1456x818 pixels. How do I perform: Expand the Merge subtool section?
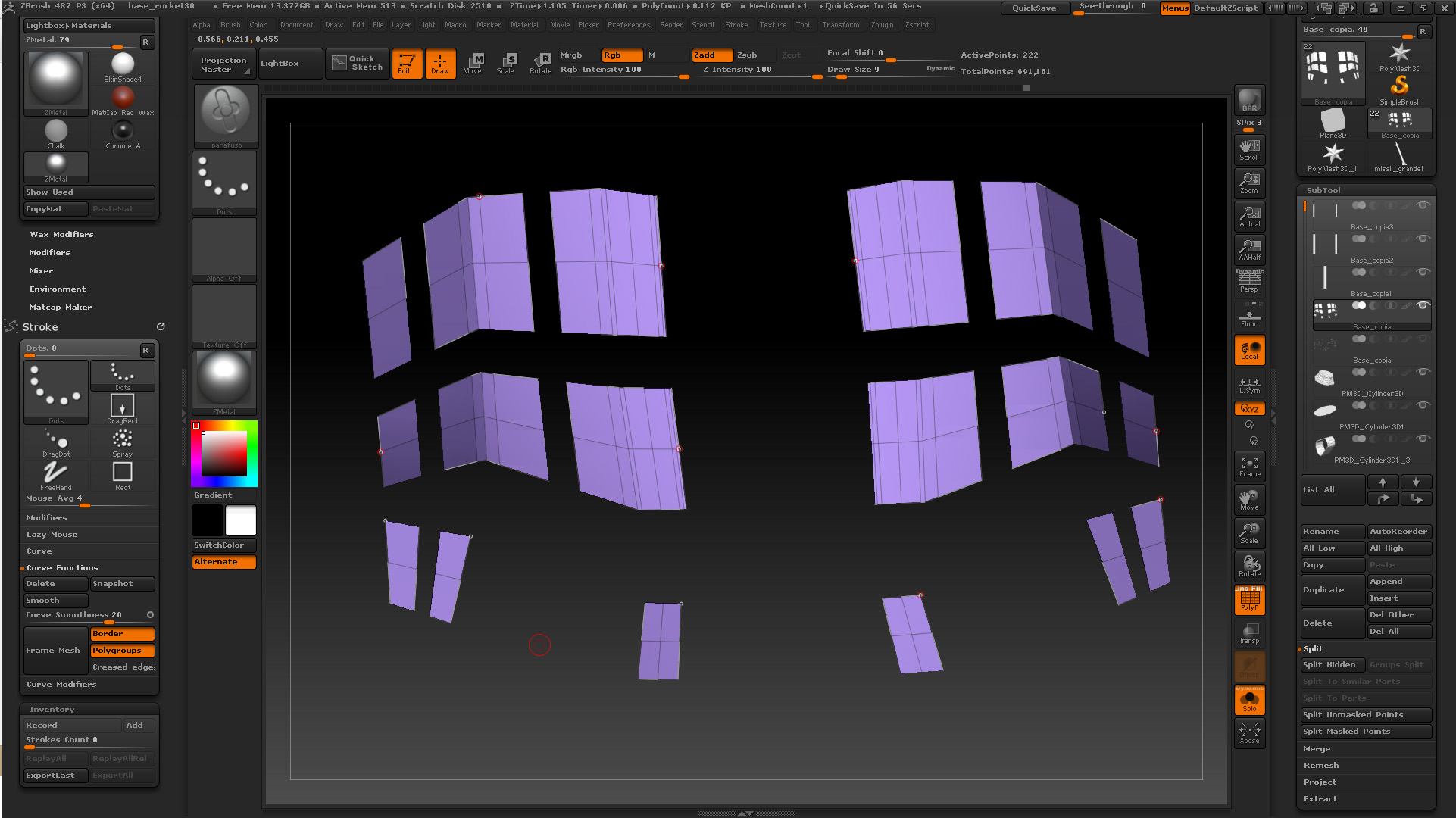[x=1317, y=749]
